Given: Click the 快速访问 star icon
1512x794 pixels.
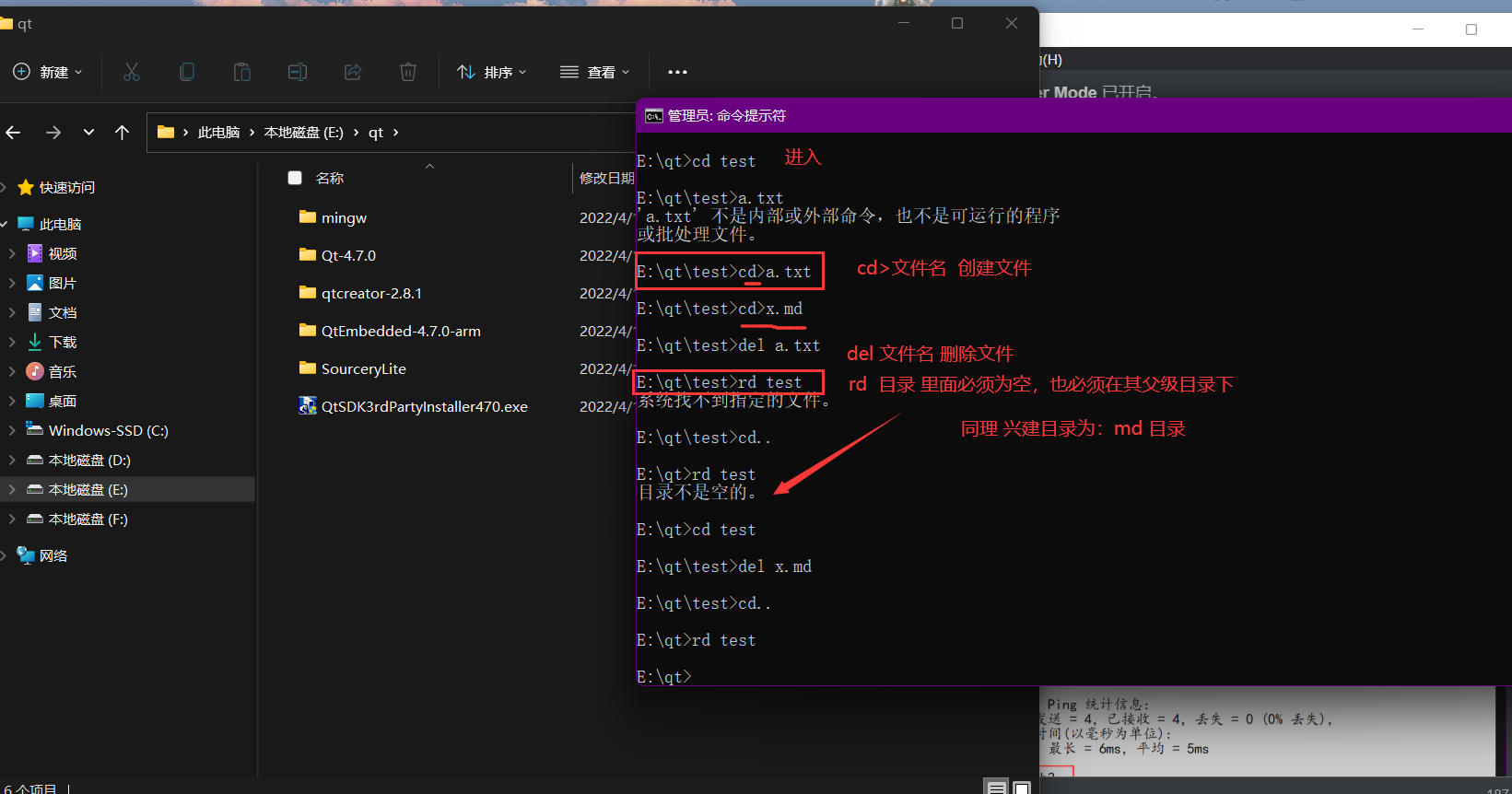Looking at the screenshot, I should click(x=26, y=187).
